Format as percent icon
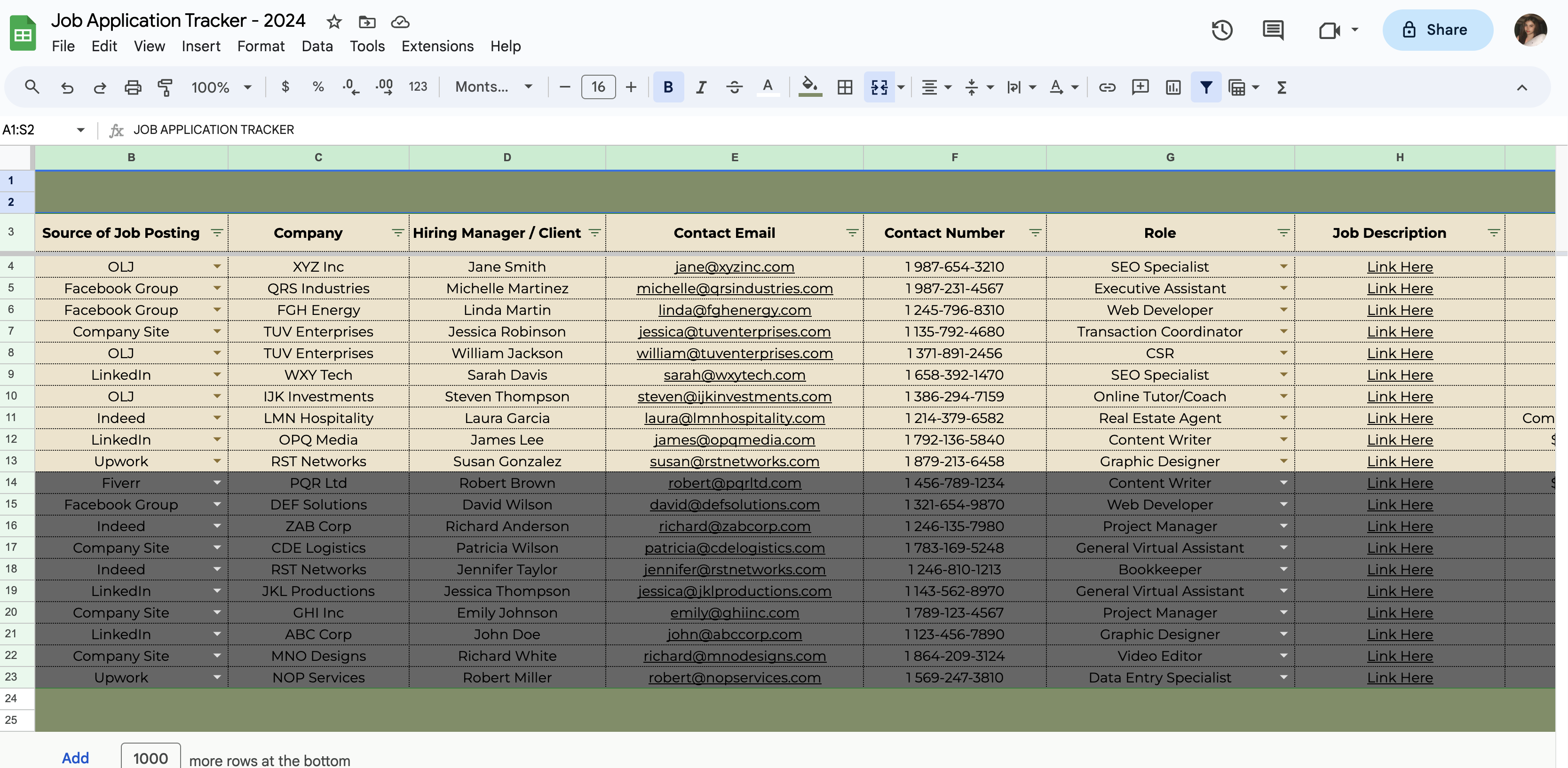This screenshot has height=768, width=1568. [318, 87]
